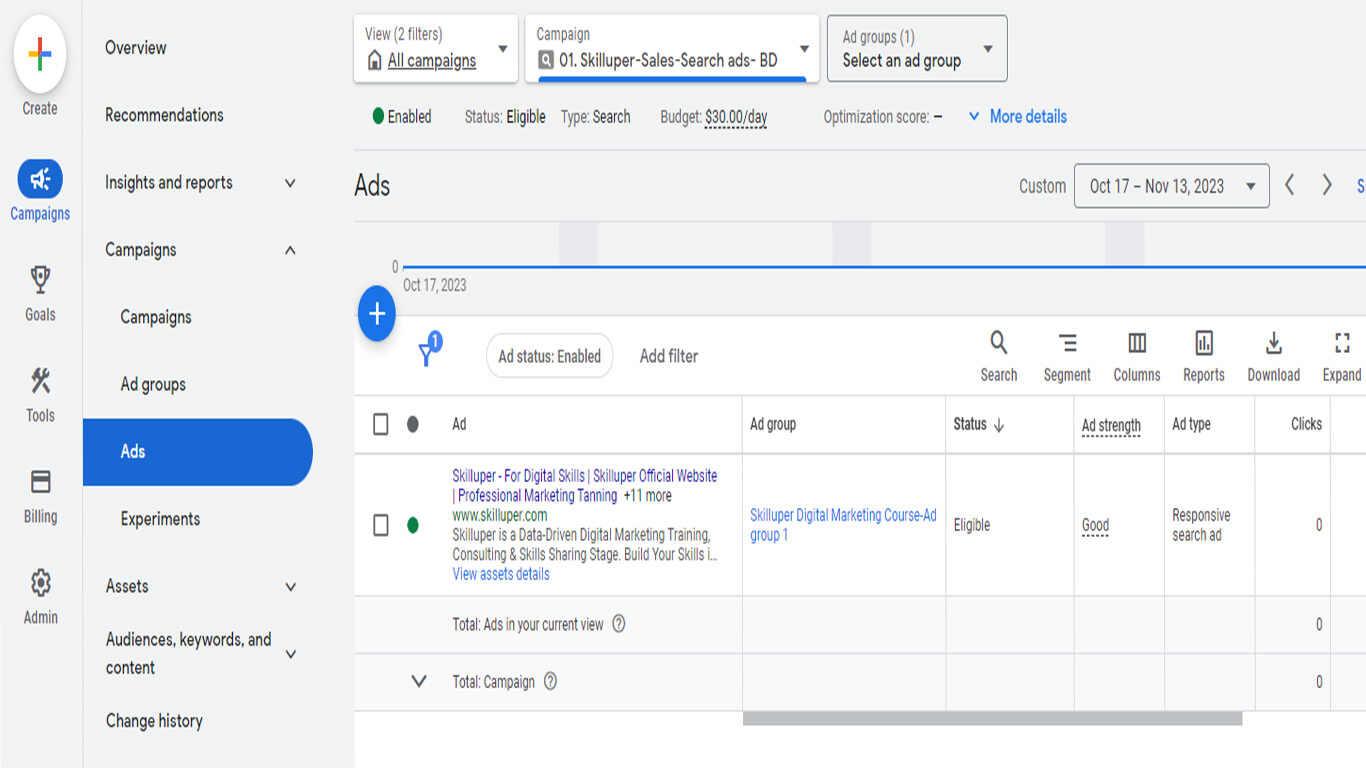This screenshot has width=1366, height=768.
Task: Open Campaigns sub-item
Action: [x=156, y=317]
